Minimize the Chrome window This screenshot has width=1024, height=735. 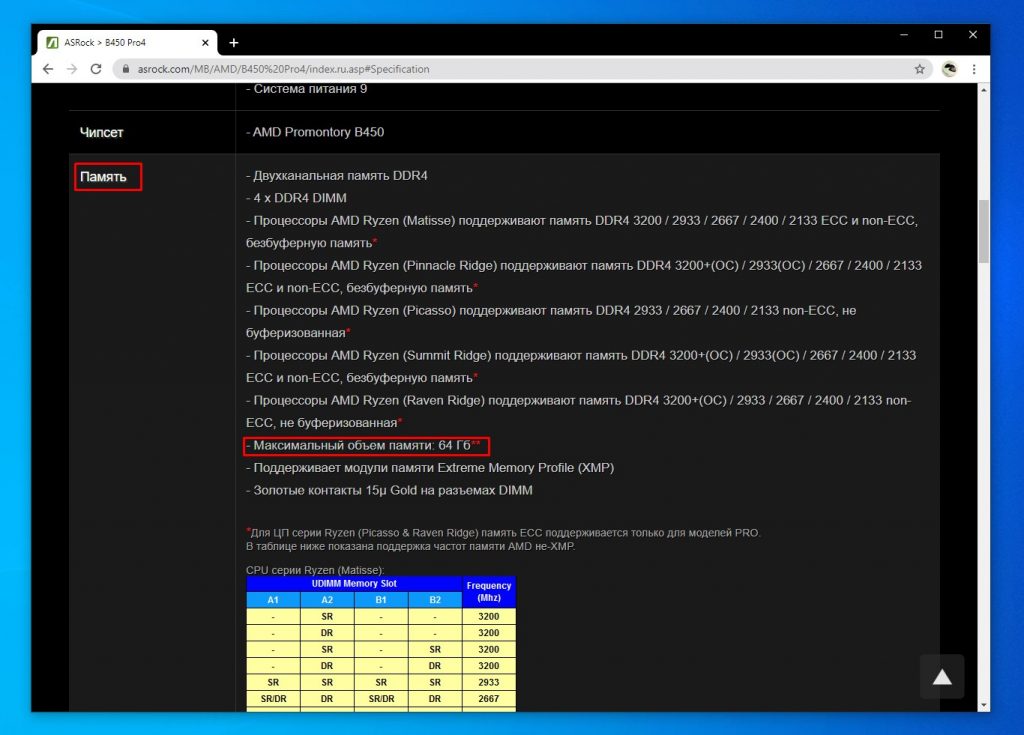pyautogui.click(x=904, y=35)
